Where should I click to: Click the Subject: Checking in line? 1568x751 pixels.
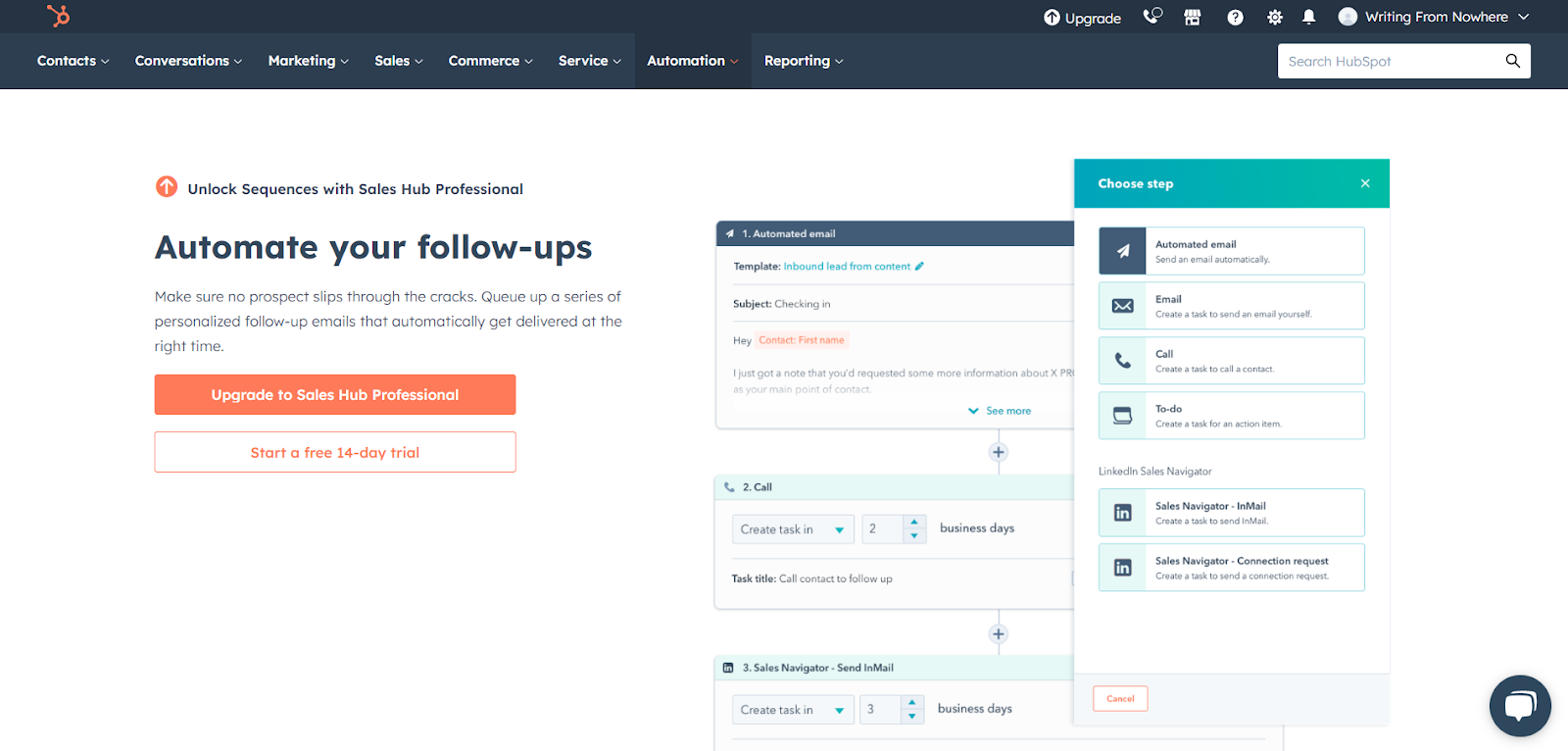pos(782,304)
